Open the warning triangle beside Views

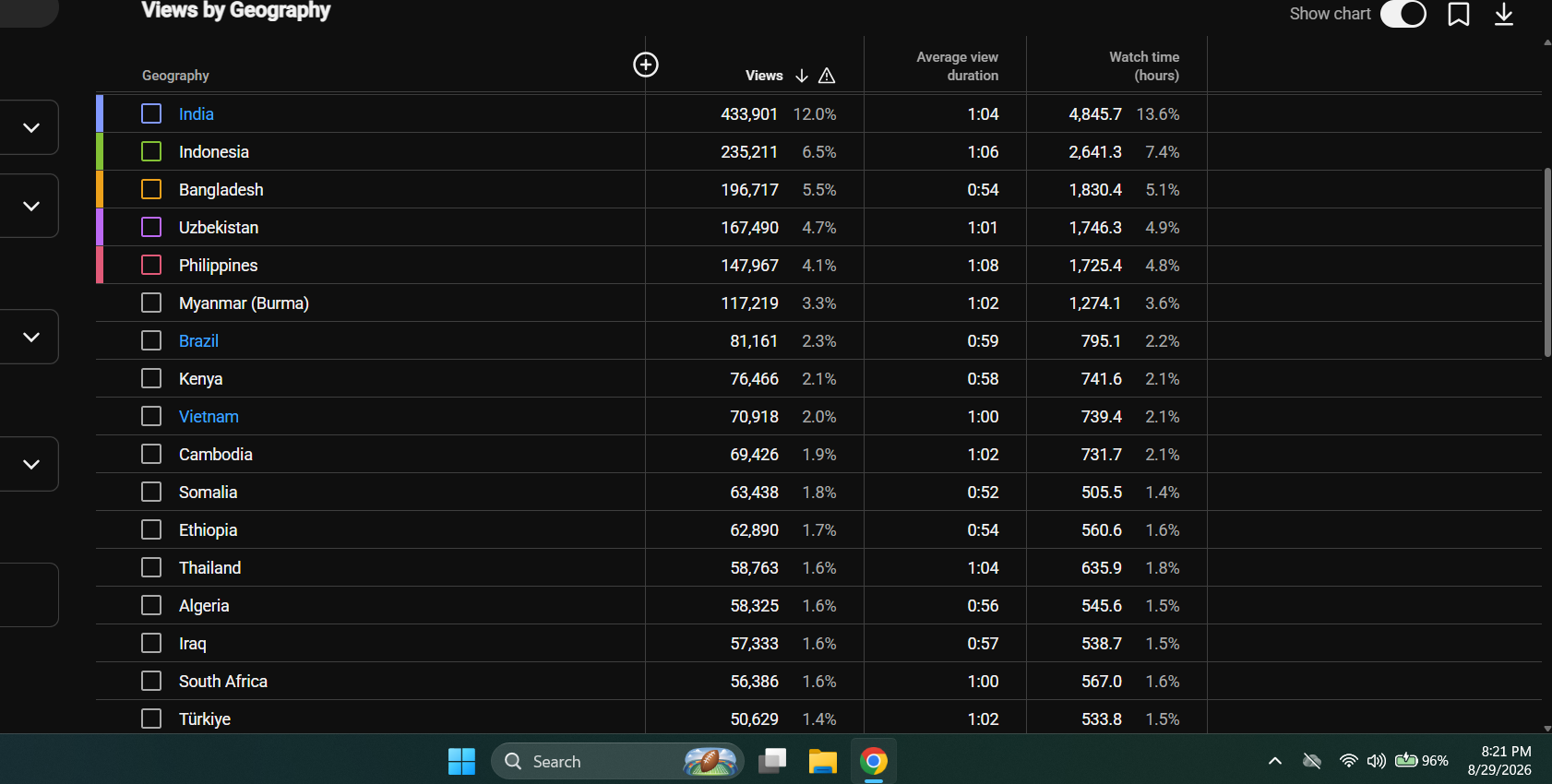click(x=827, y=76)
